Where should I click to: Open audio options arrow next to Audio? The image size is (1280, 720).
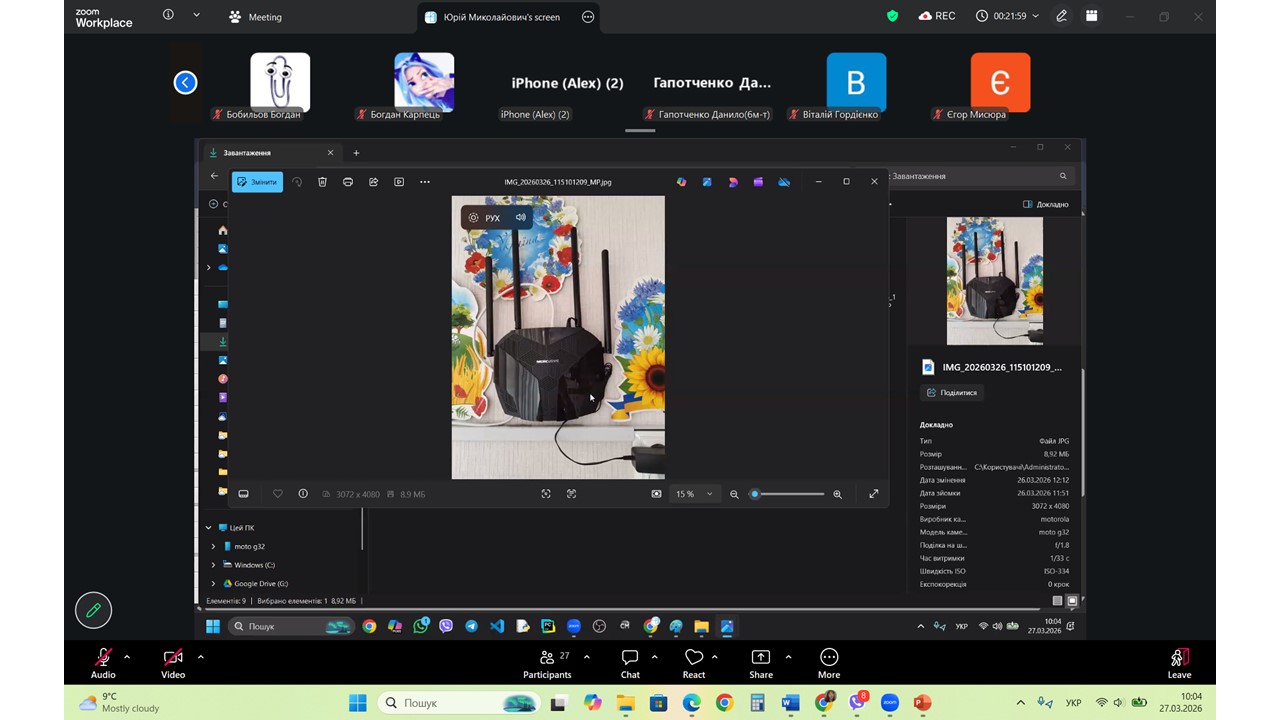[x=127, y=657]
